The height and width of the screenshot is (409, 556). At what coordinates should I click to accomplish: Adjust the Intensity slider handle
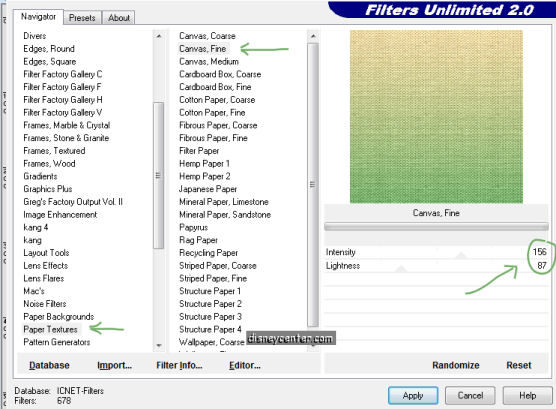461,255
